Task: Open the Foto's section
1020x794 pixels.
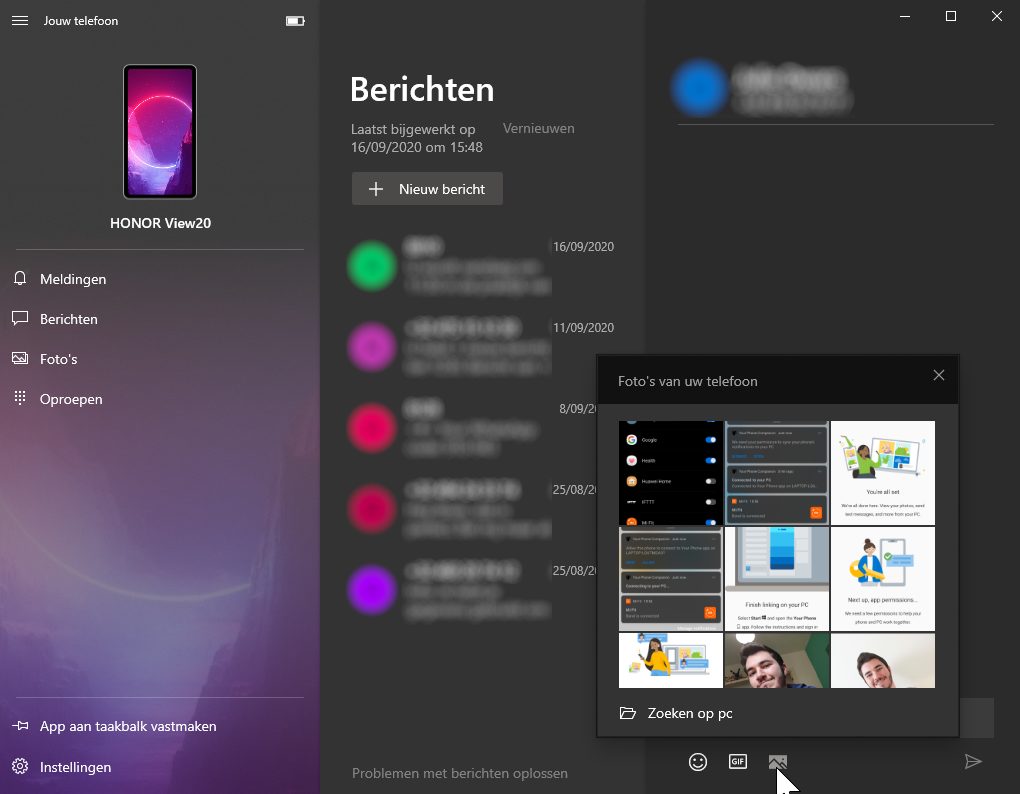Action: click(58, 359)
